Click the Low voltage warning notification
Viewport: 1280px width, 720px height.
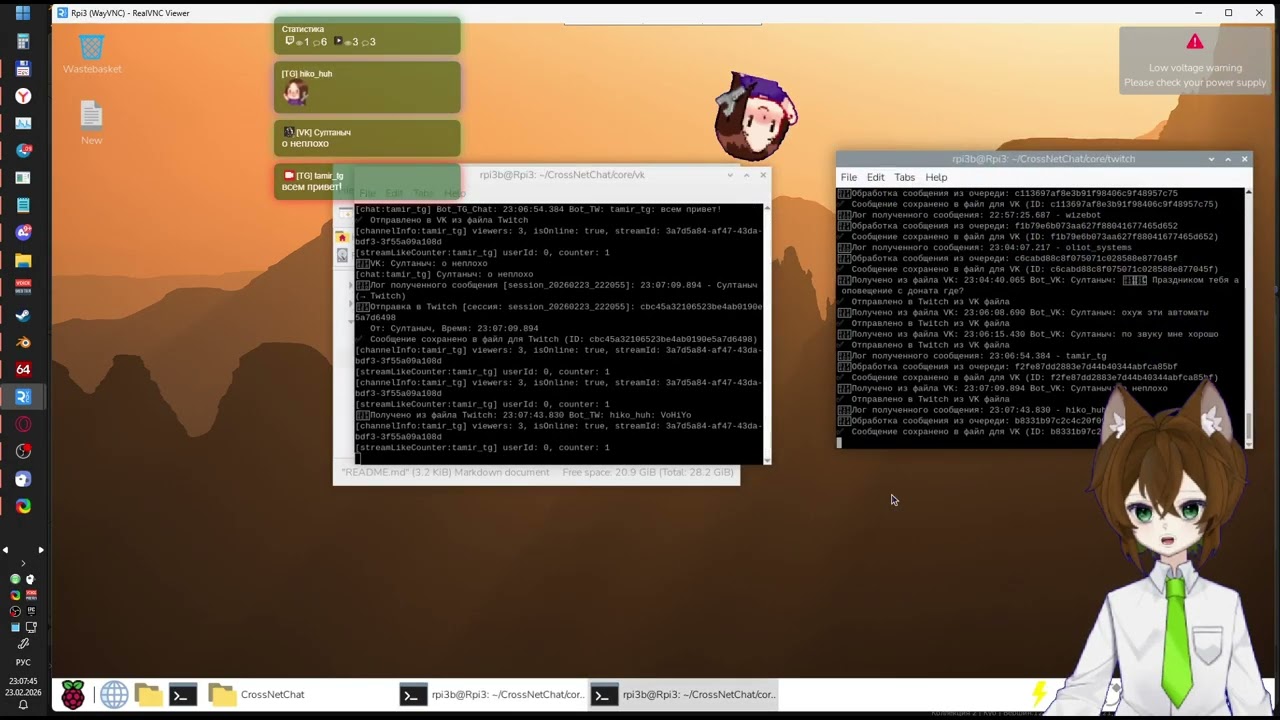pos(1194,60)
